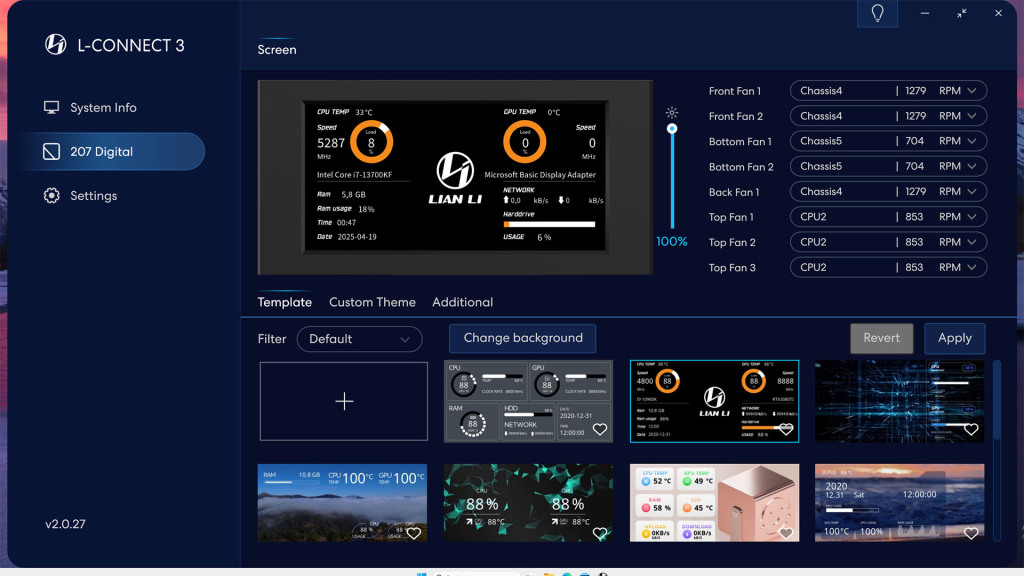Click the "Front Fan 1" label
This screenshot has height=576, width=1024.
click(735, 91)
